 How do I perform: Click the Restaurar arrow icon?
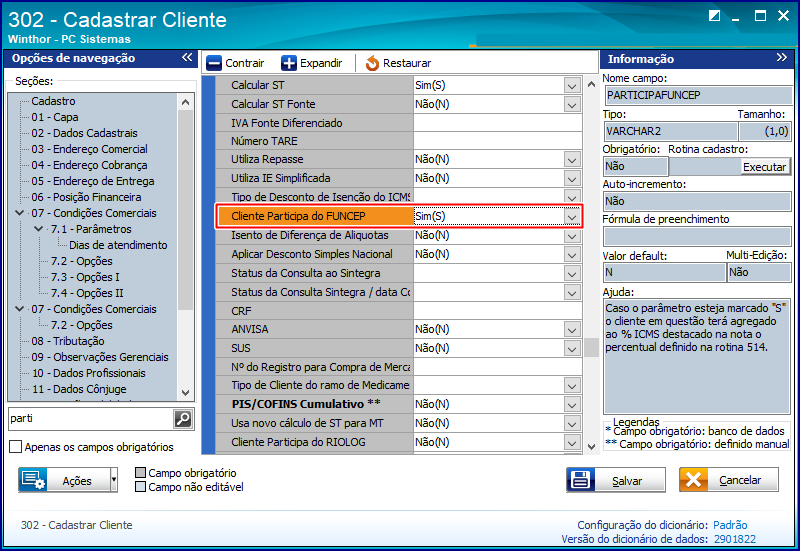pyautogui.click(x=372, y=63)
